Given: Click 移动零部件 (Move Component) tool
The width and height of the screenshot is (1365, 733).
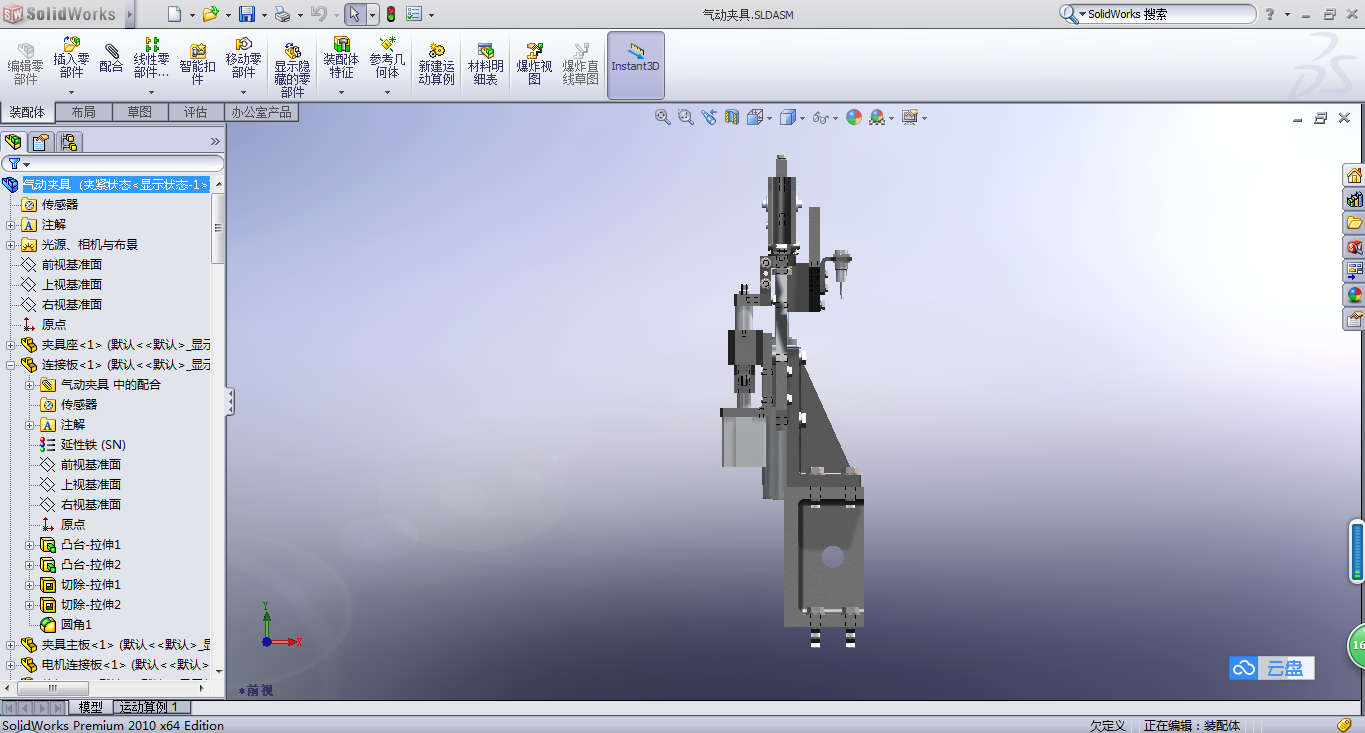Looking at the screenshot, I should (243, 59).
